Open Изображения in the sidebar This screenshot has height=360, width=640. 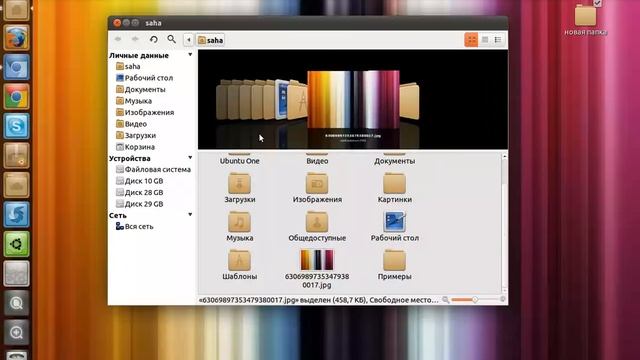tap(145, 112)
